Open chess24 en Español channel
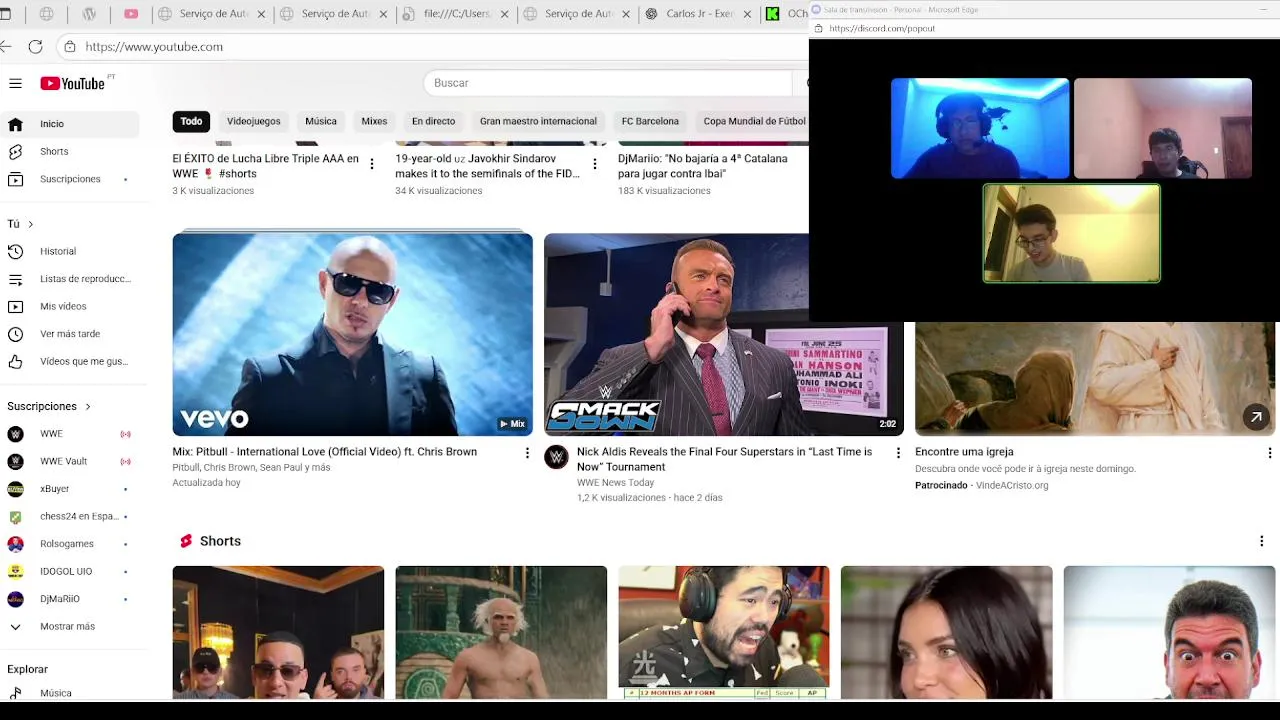Viewport: 1280px width, 720px height. click(70, 516)
